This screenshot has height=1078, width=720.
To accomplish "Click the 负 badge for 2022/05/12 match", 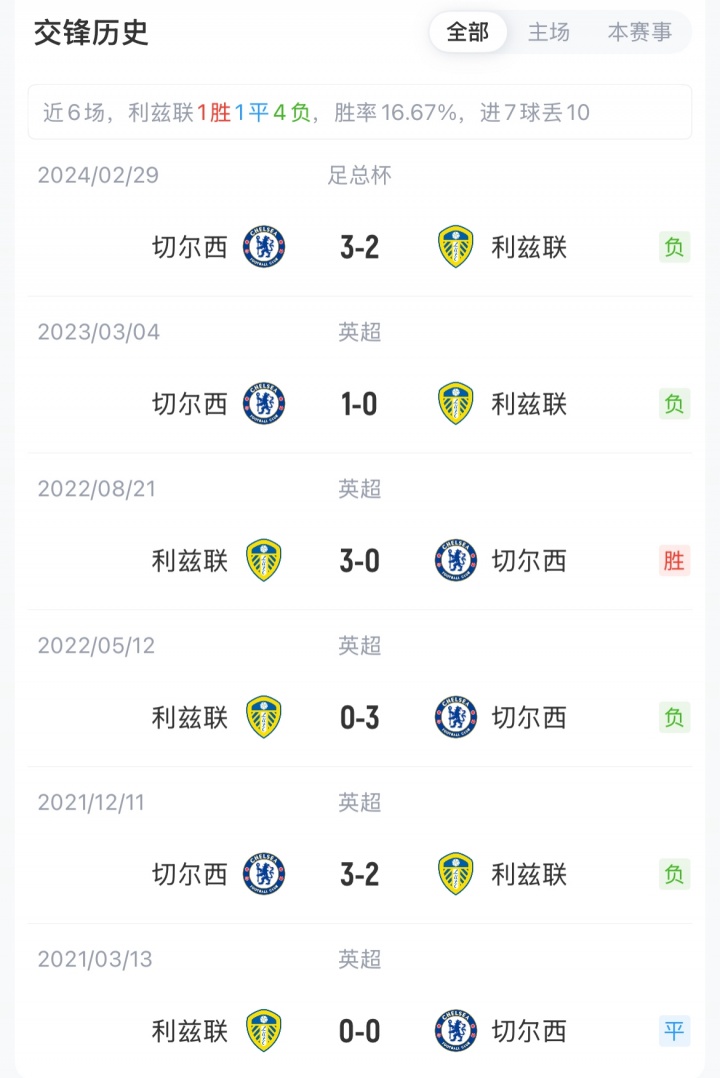I will click(674, 717).
